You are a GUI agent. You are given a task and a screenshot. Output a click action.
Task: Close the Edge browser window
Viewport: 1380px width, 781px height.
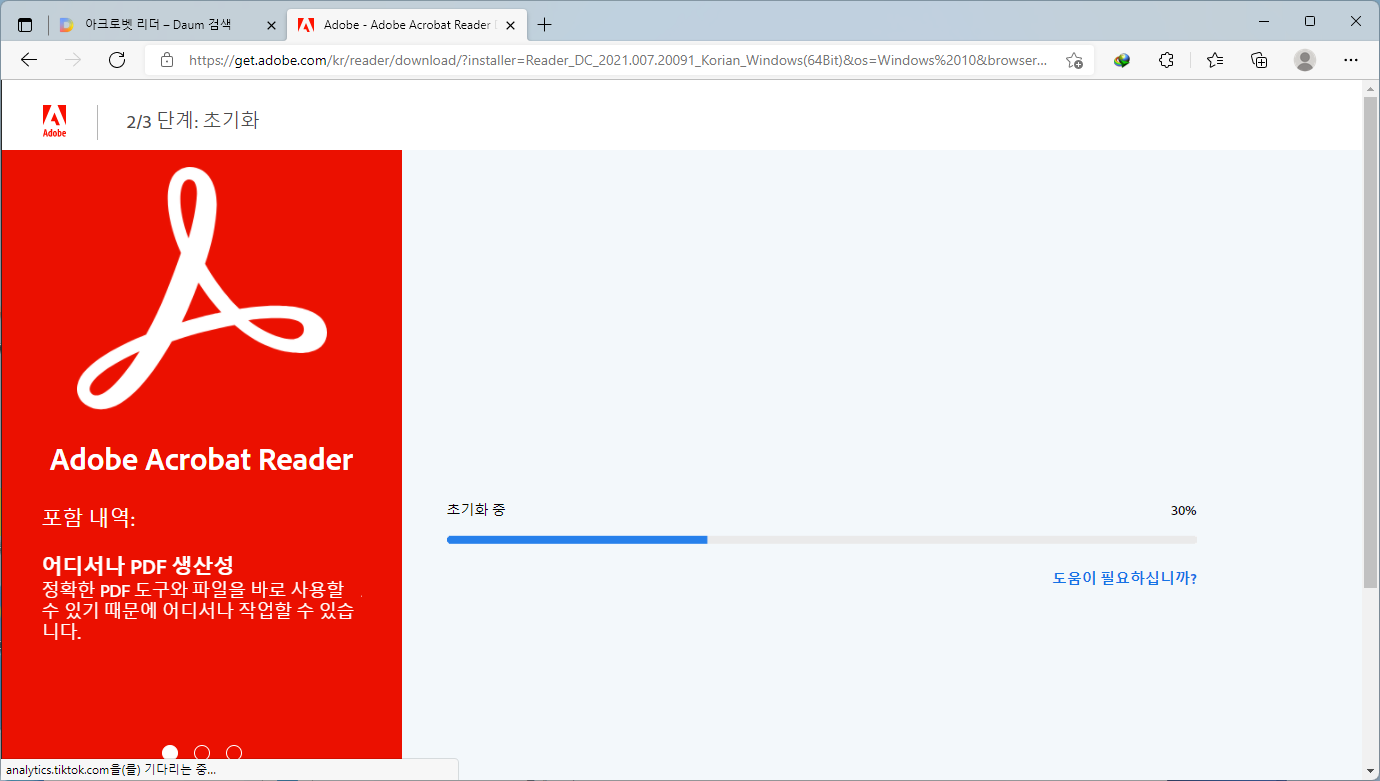pos(1356,21)
